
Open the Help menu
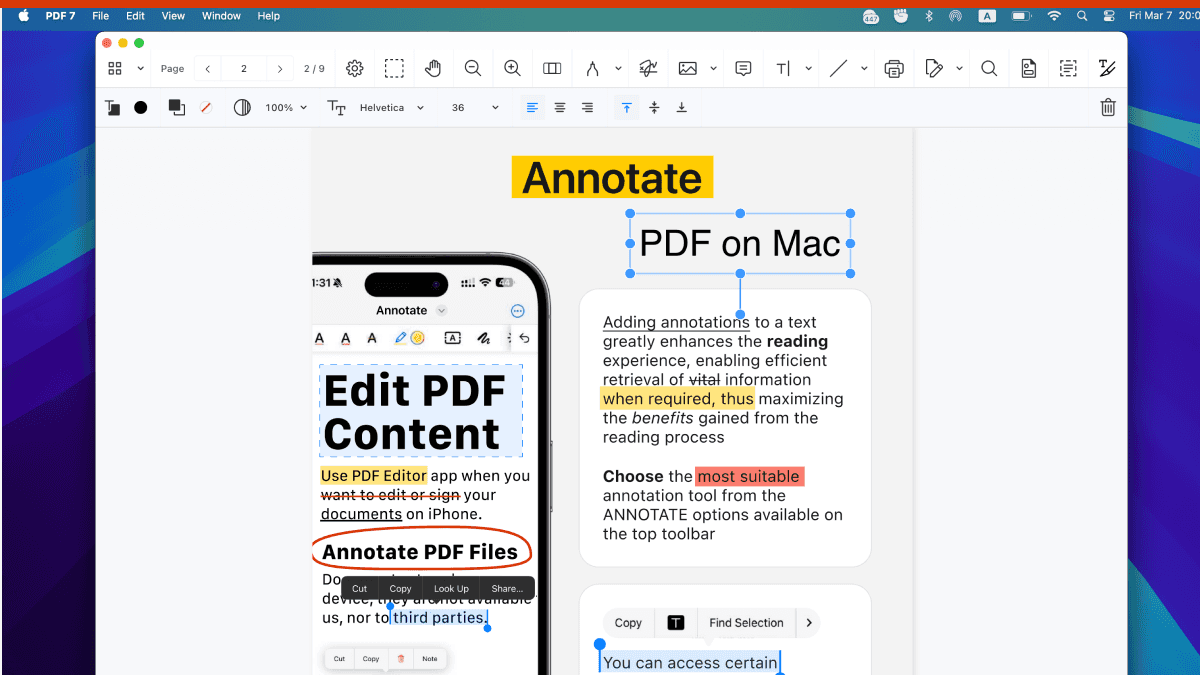(268, 16)
